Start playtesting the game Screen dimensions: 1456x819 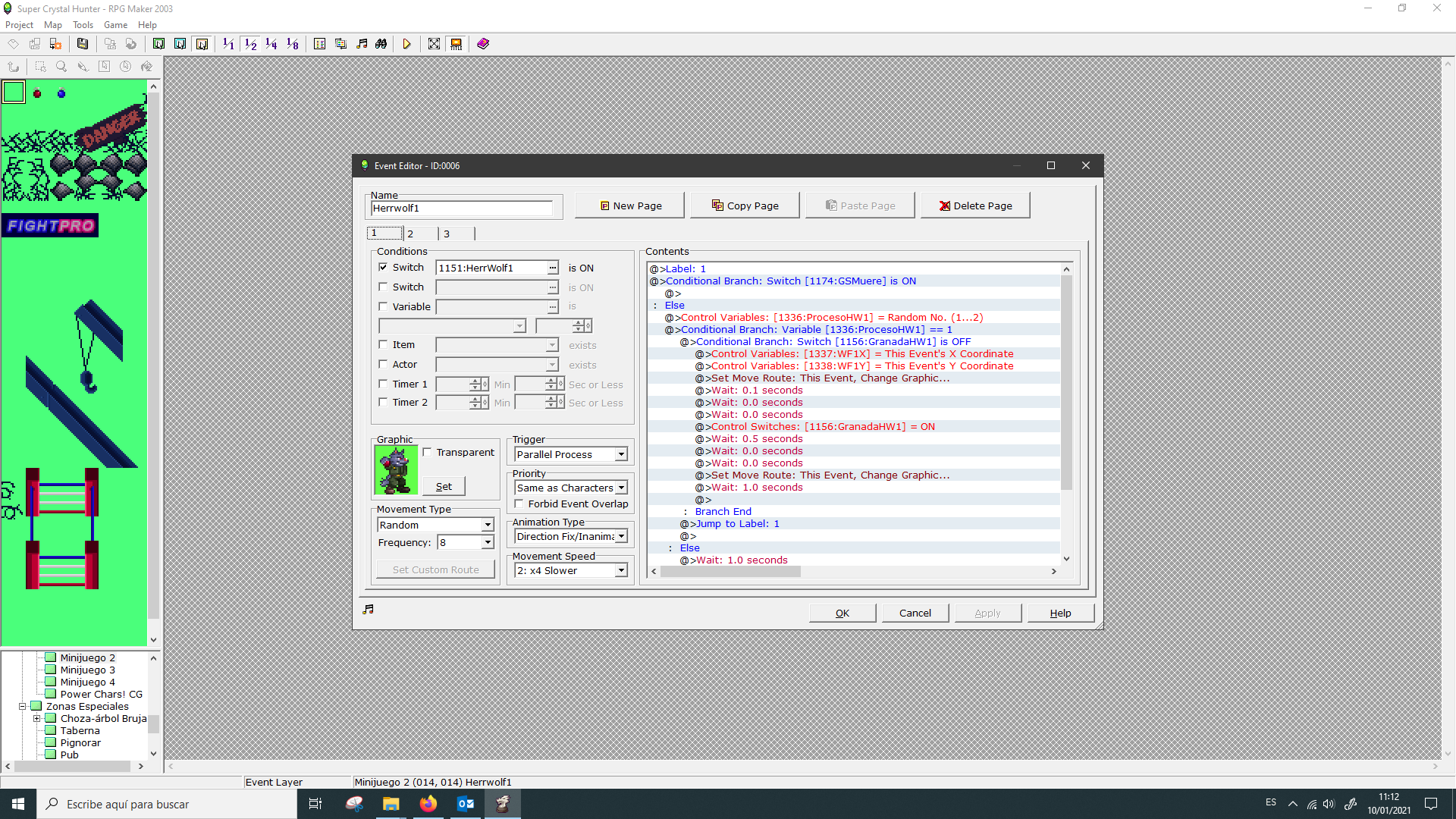click(406, 43)
